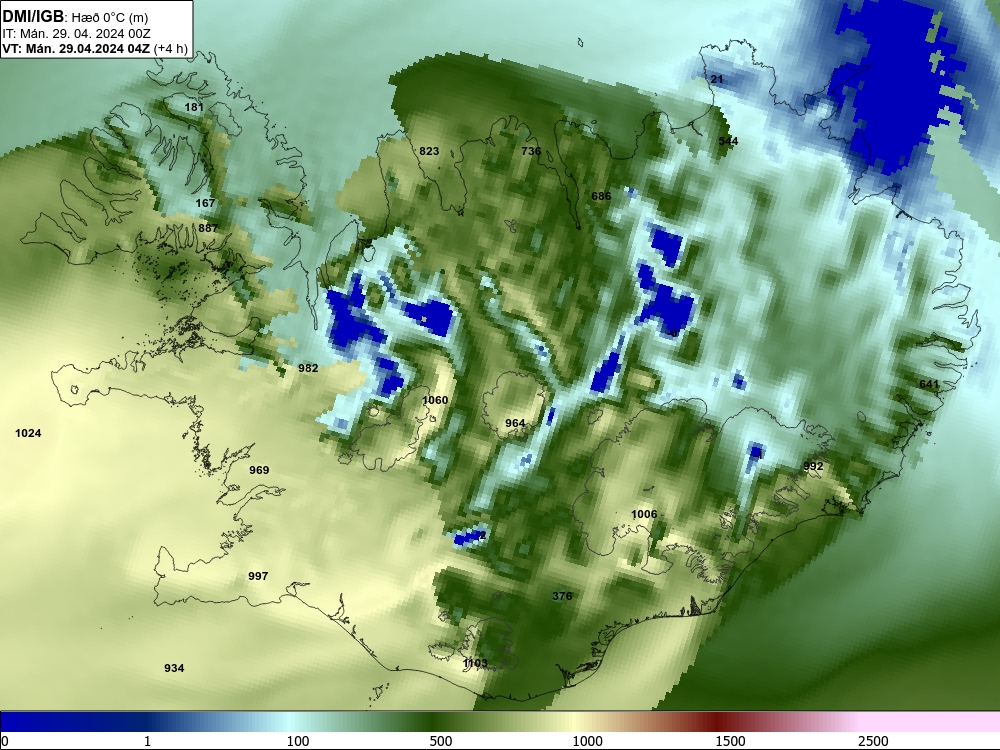Click the map value 992
1000x750 pixels.
813,466
